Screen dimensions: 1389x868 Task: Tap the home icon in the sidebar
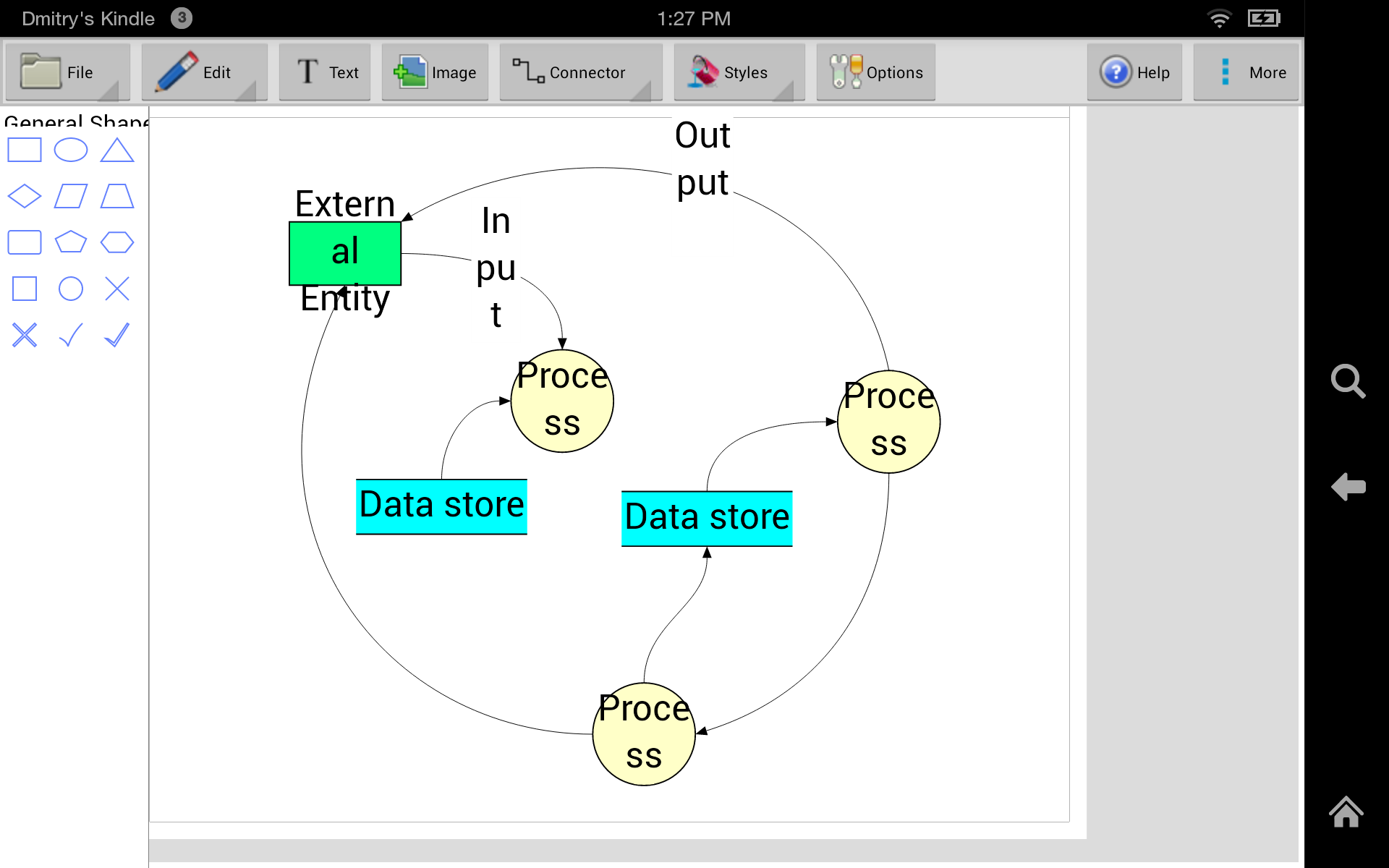[1347, 812]
